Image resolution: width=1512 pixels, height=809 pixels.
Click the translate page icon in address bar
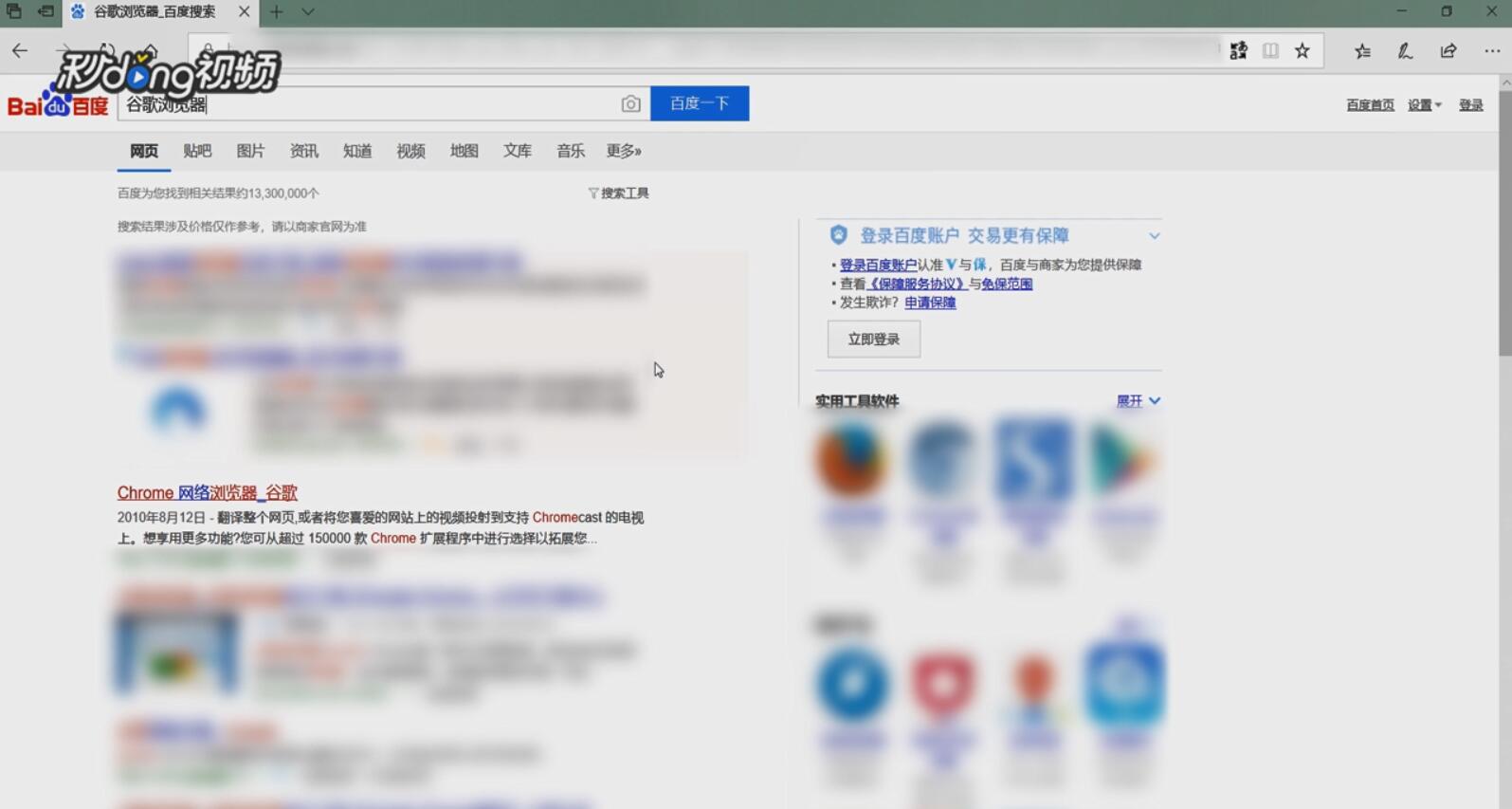[x=1238, y=51]
